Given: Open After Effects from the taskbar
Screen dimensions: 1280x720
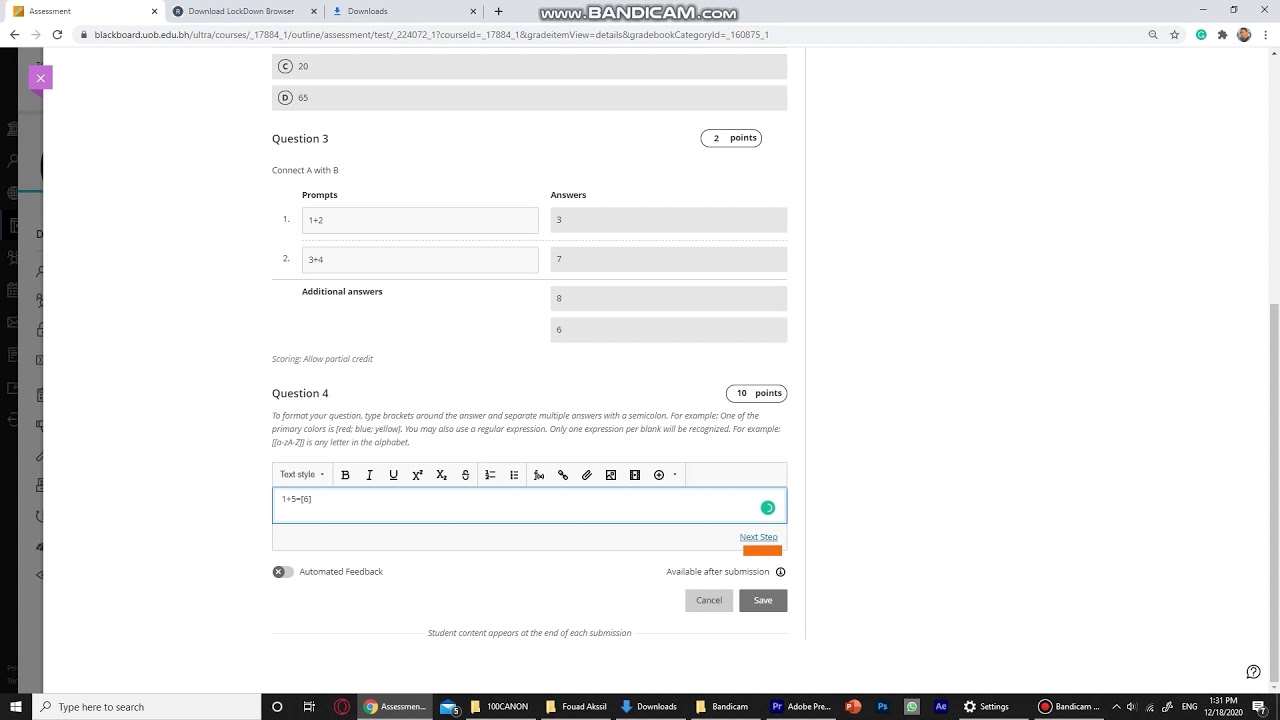Looking at the screenshot, I should tap(941, 706).
